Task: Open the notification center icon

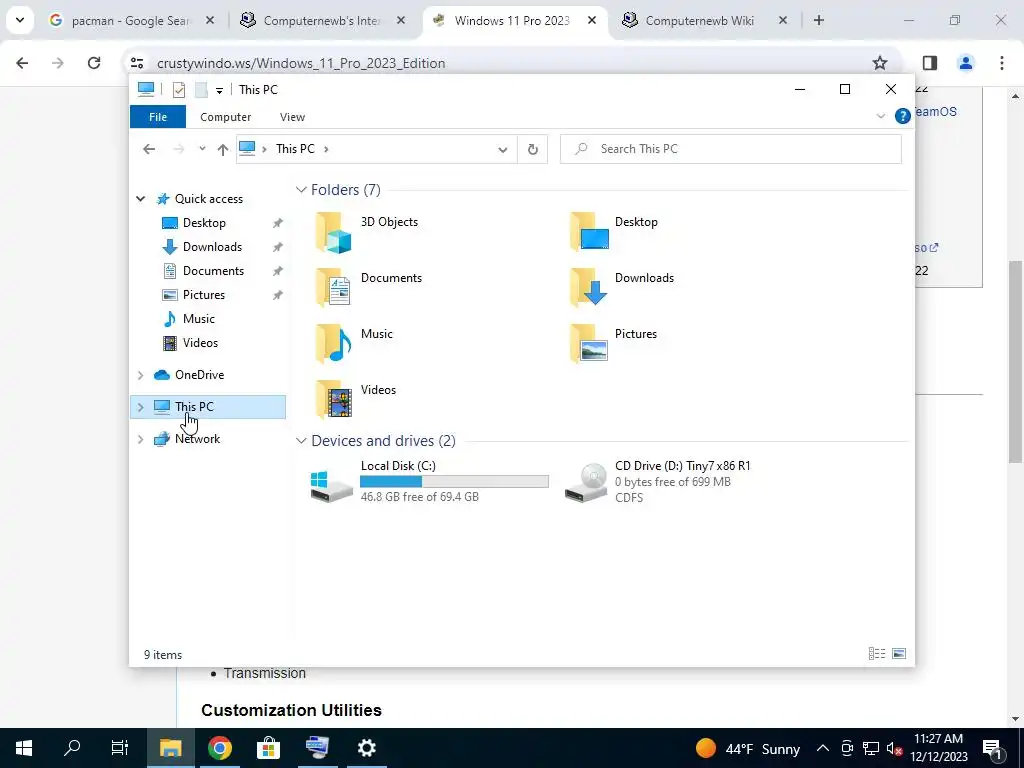Action: 993,748
